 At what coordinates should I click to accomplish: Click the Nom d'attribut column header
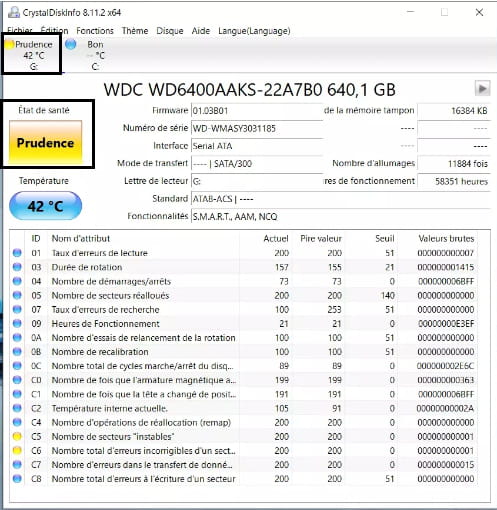click(x=81, y=238)
